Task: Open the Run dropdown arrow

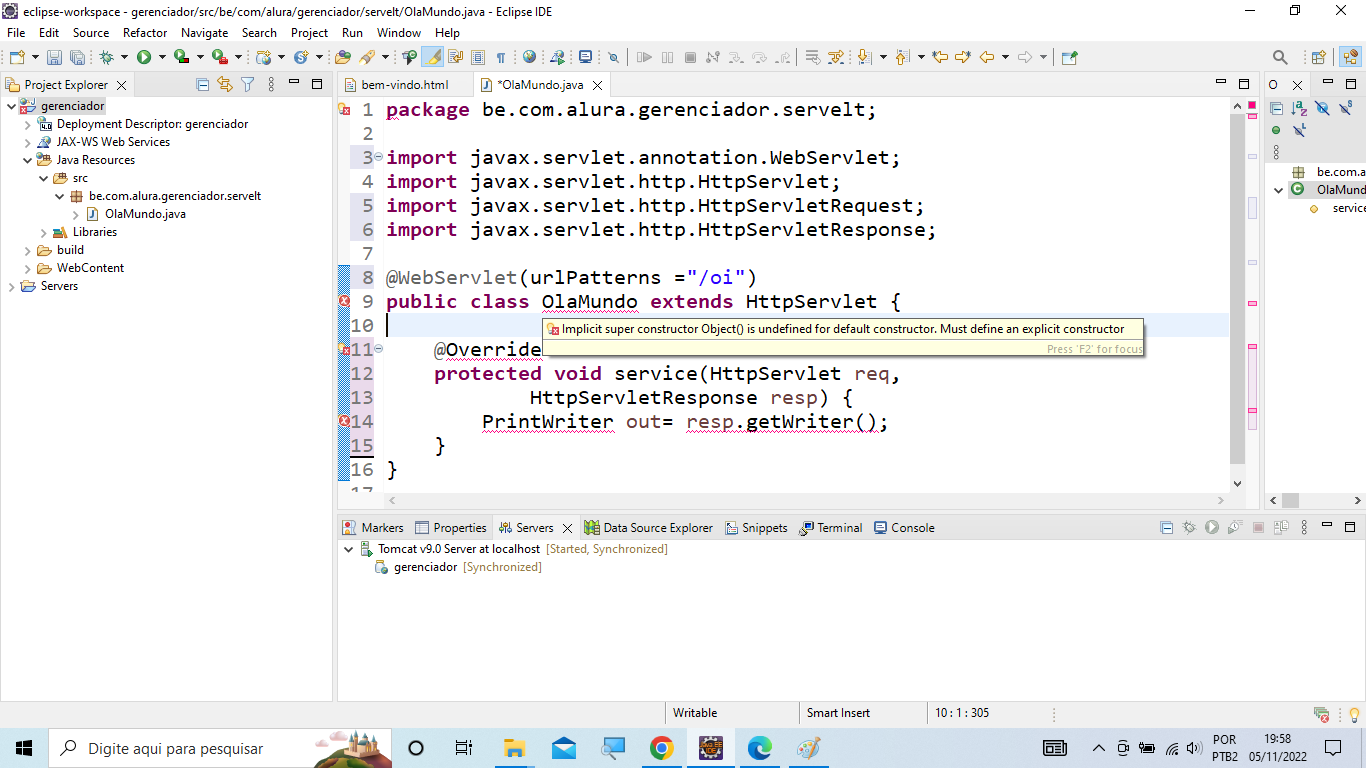Action: pyautogui.click(x=162, y=58)
